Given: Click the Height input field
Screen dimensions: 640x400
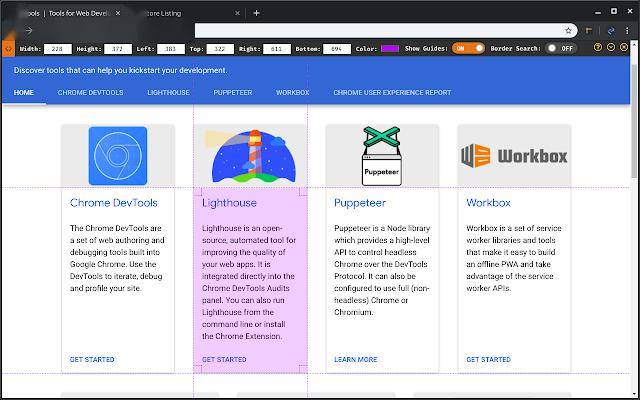Looking at the screenshot, I should pos(118,49).
